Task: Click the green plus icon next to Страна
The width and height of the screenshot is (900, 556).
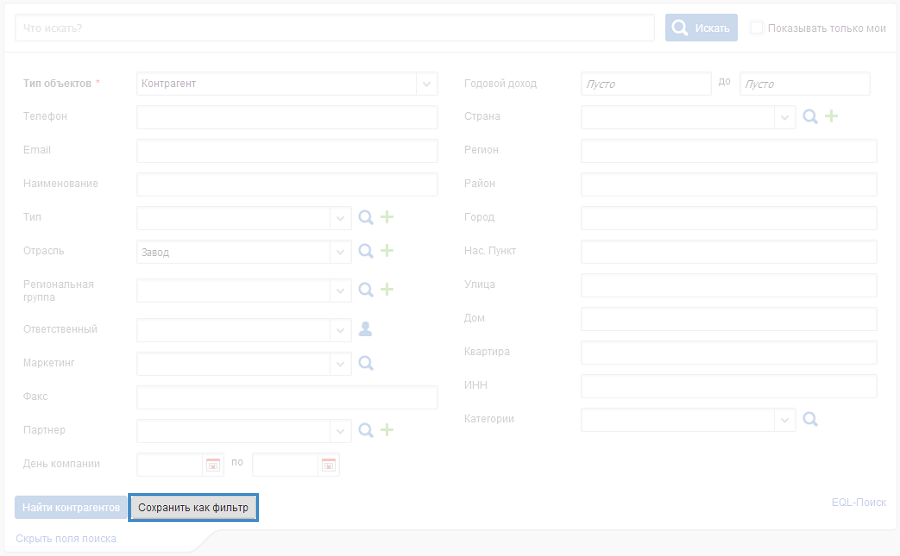Action: [x=831, y=117]
